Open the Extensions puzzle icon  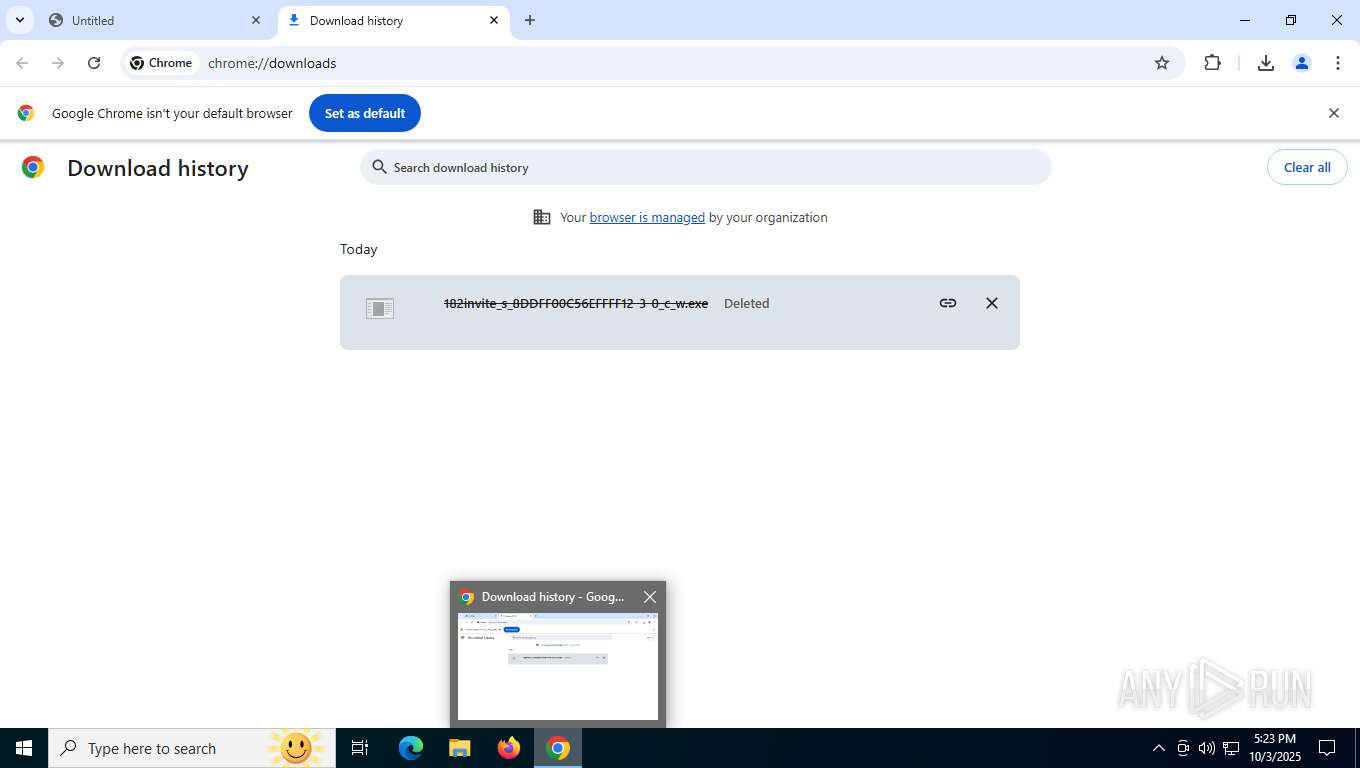(1212, 63)
